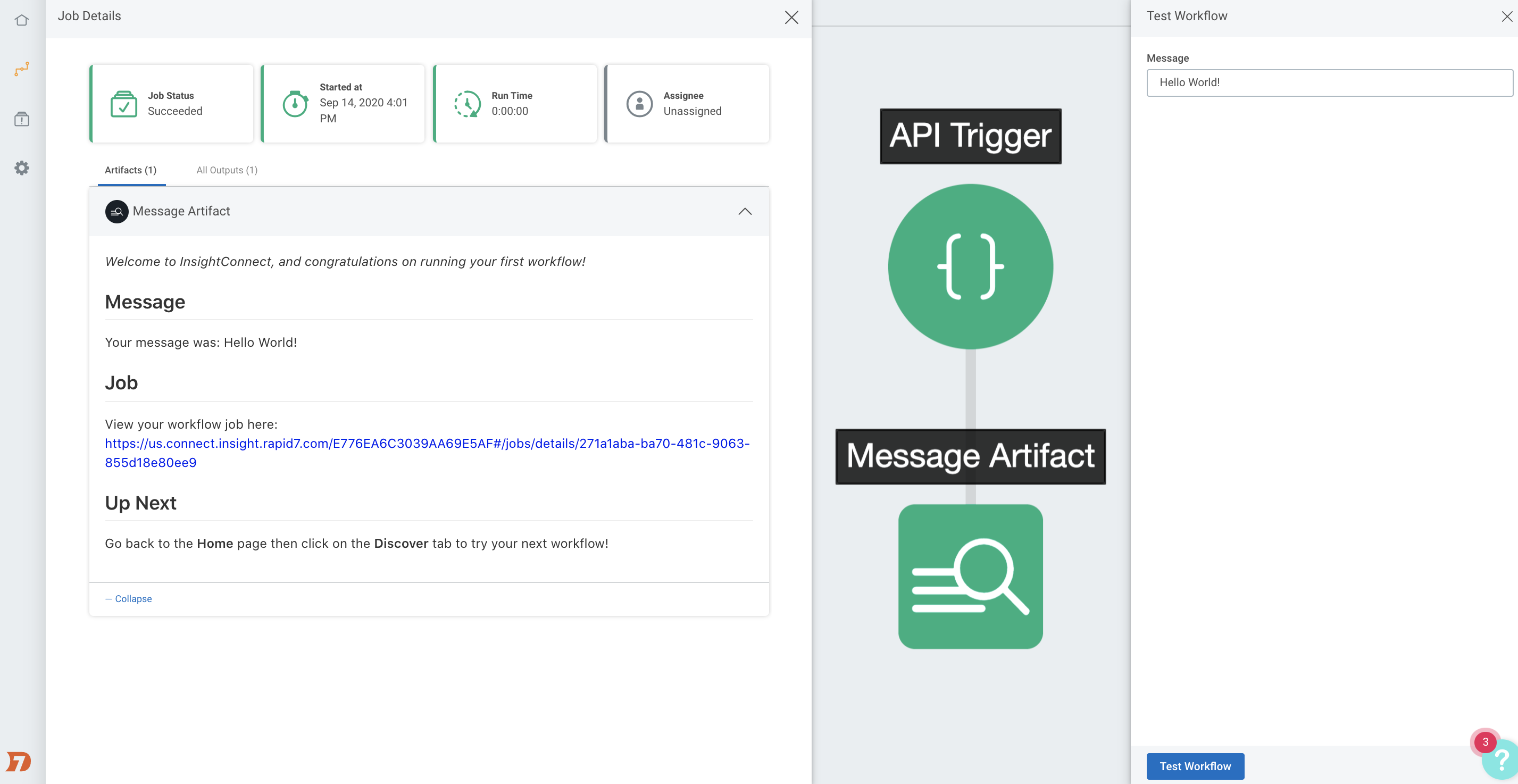Click the Message Artifact header icon
Viewport: 1518px width, 784px height.
116,212
